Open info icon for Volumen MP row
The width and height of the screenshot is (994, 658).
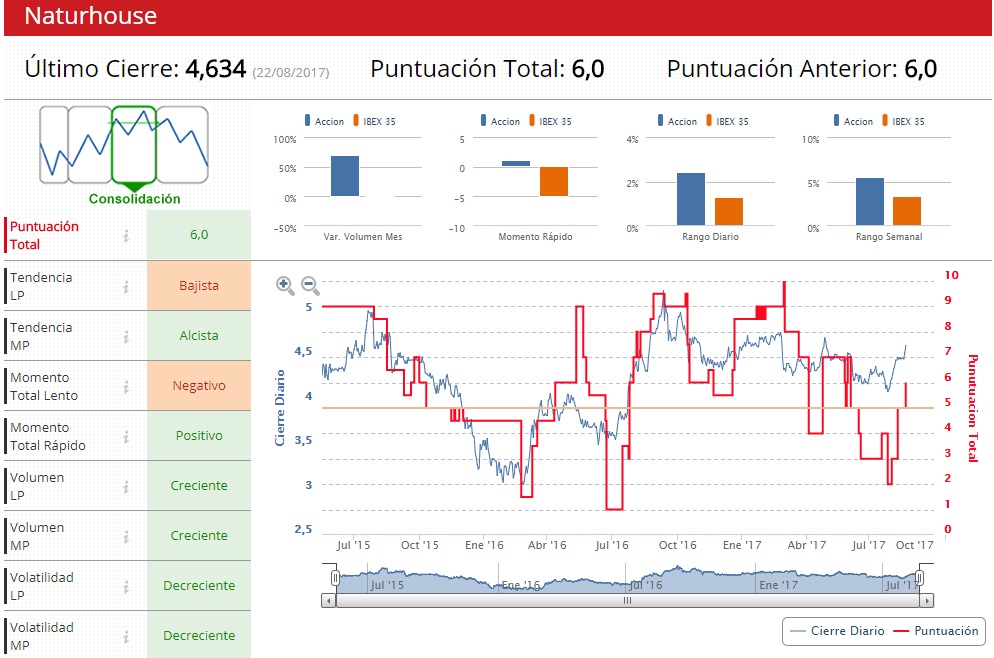[x=126, y=537]
